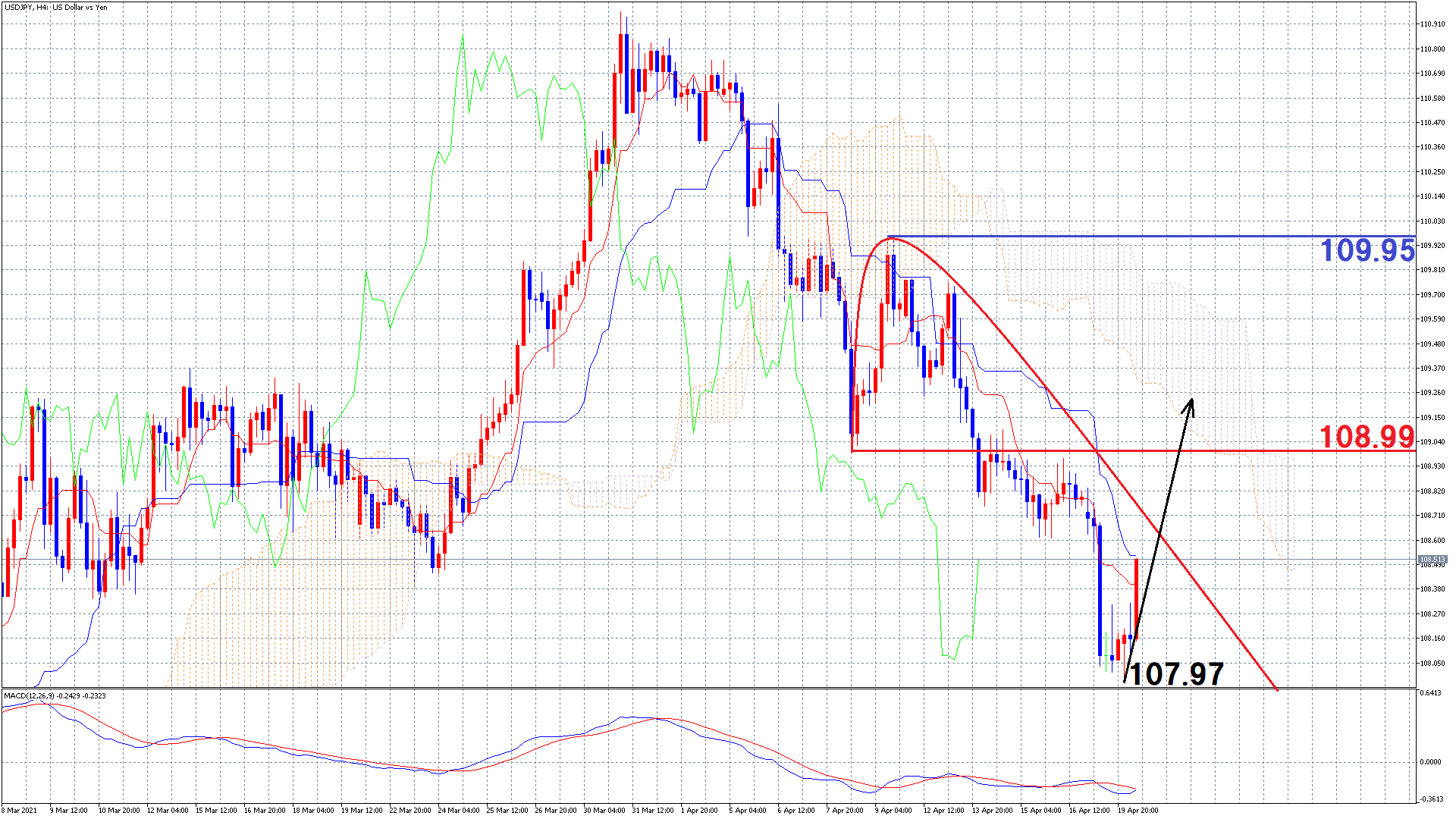This screenshot has height=819, width=1456.
Task: Click the 31 Mar 12:00 time label
Action: (x=652, y=810)
